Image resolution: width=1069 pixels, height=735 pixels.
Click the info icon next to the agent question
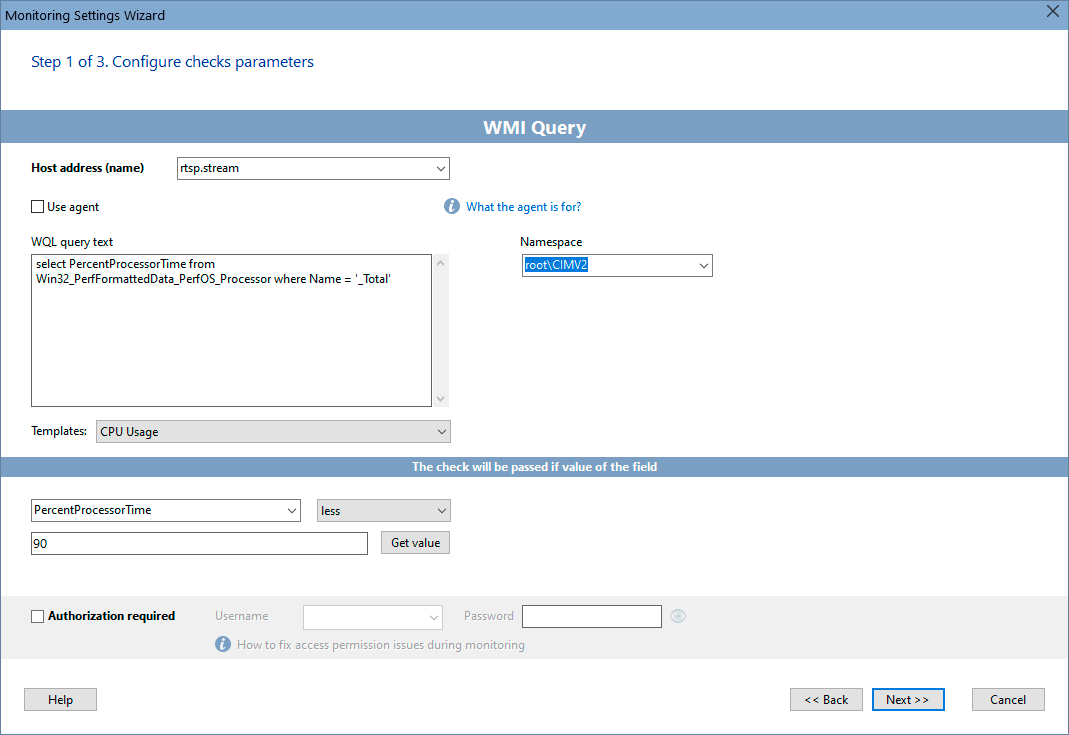[x=452, y=206]
